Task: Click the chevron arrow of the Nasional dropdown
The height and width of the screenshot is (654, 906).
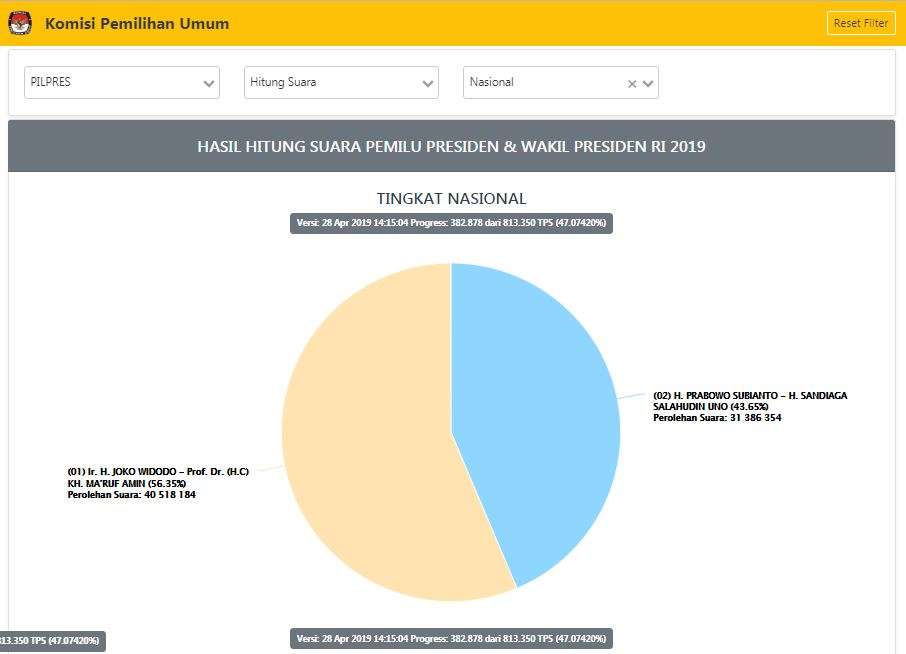Action: pos(648,84)
